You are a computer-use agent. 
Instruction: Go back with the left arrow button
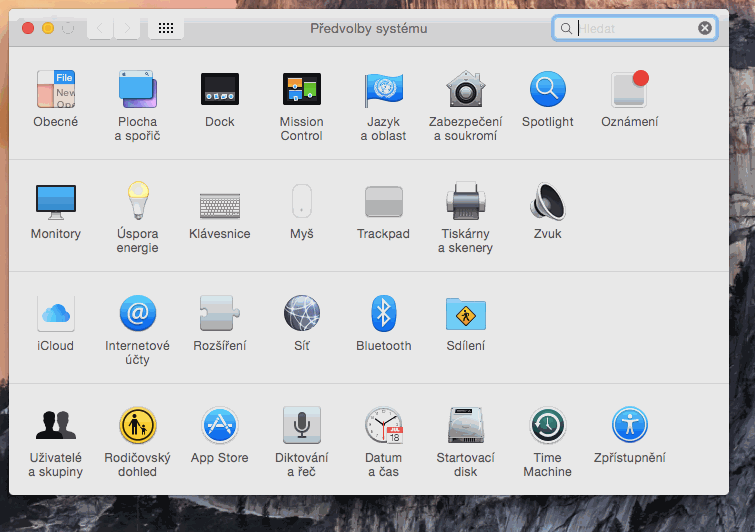(x=100, y=28)
